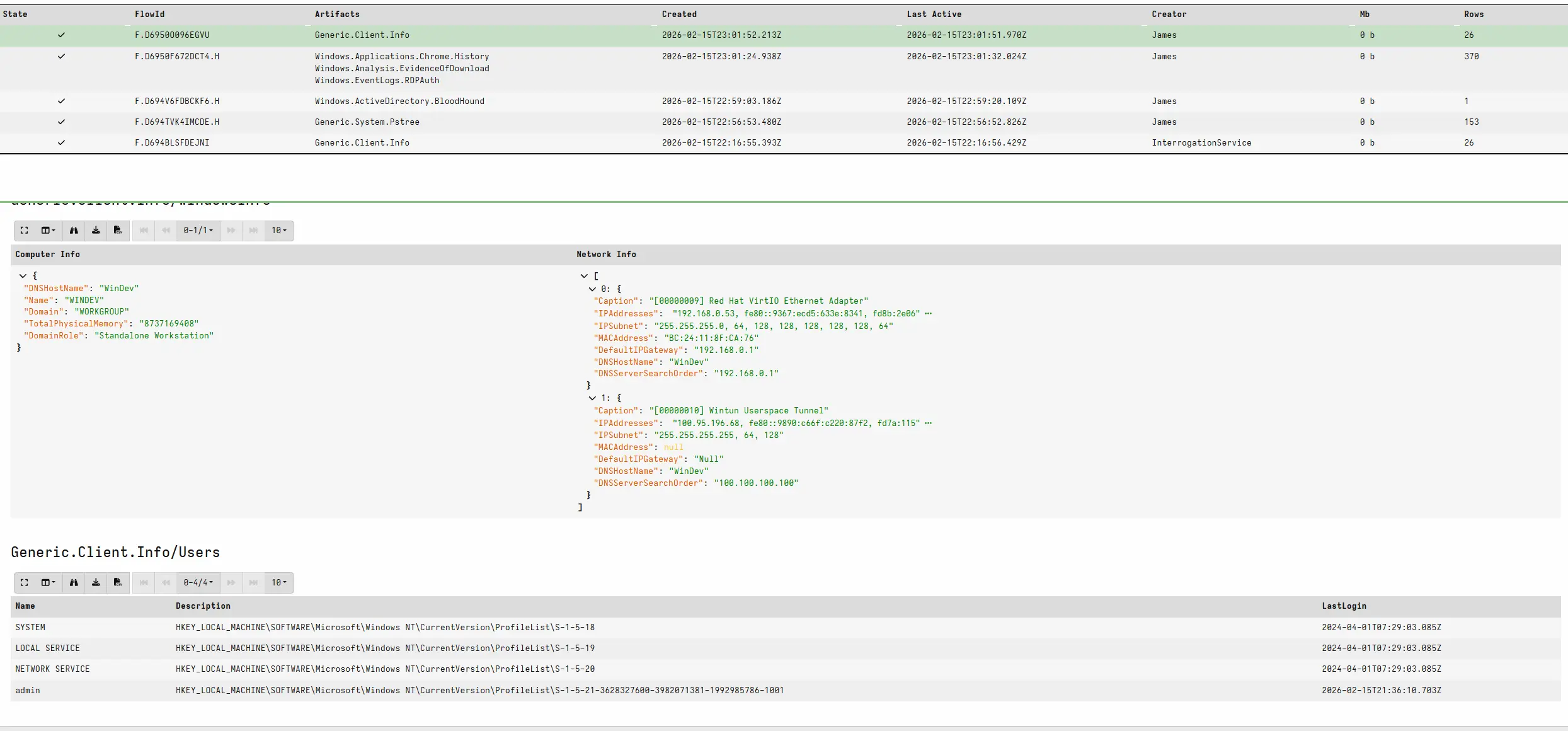Viewport: 1568px width, 731px height.
Task: Click the Rows column header
Action: click(1474, 14)
